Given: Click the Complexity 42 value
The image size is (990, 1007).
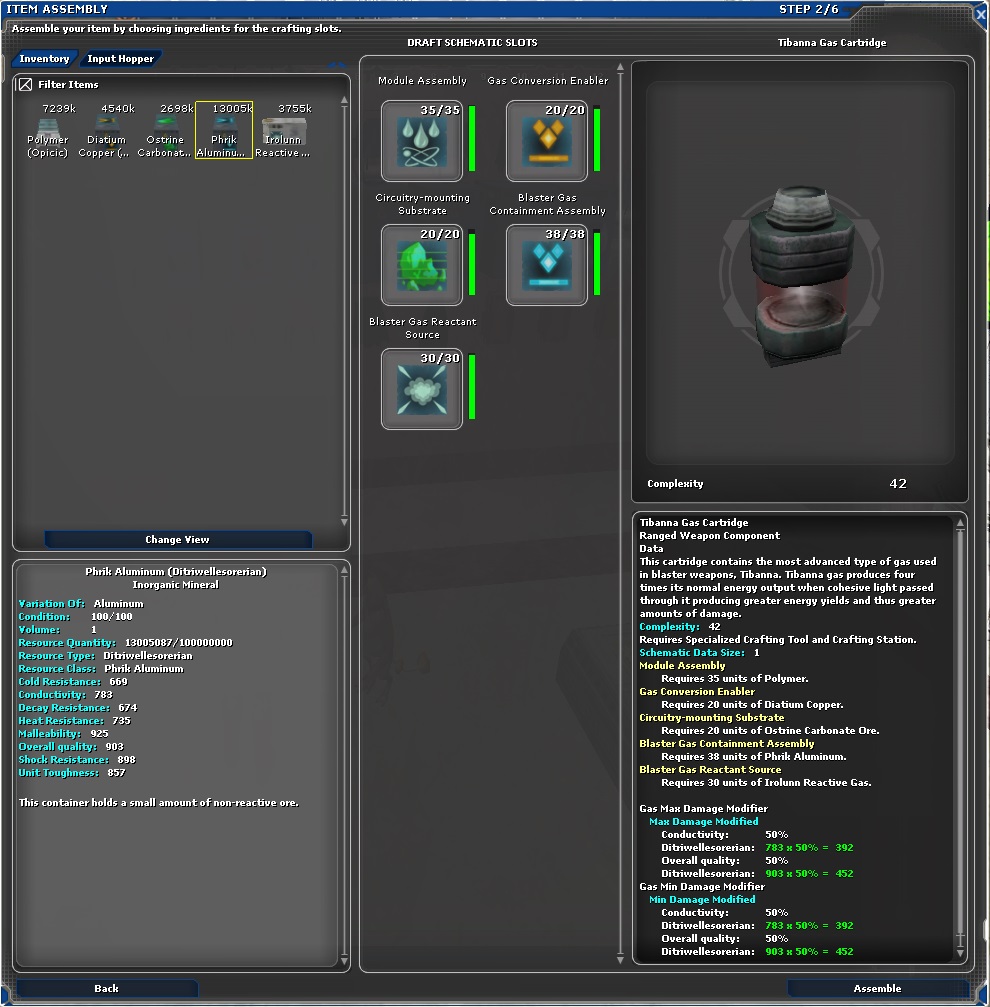Looking at the screenshot, I should coord(898,484).
